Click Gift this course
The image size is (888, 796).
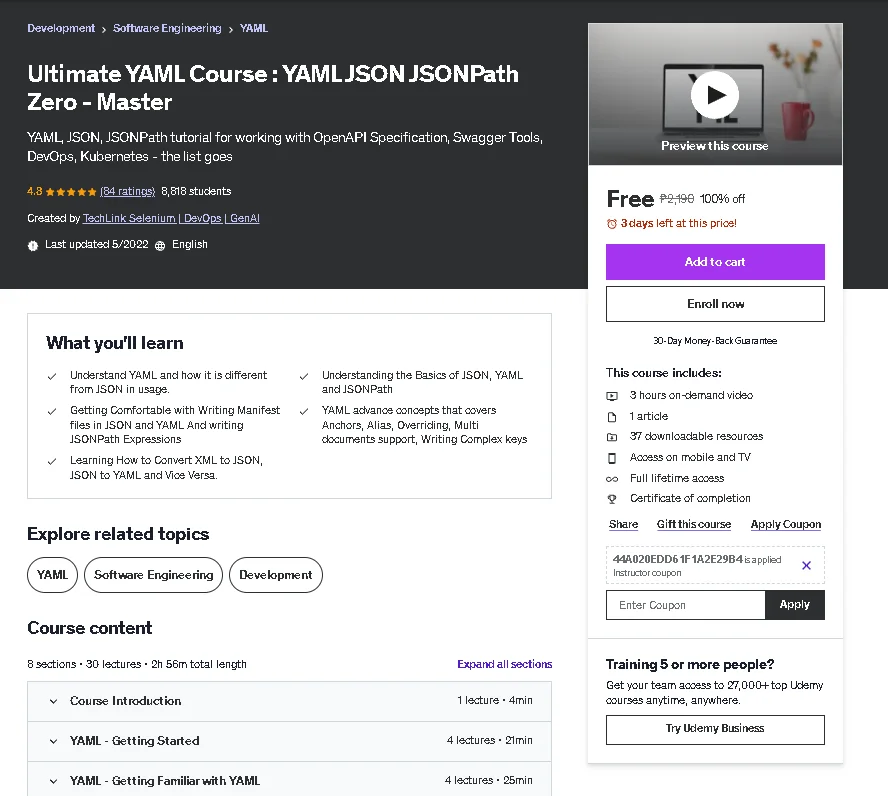(694, 524)
